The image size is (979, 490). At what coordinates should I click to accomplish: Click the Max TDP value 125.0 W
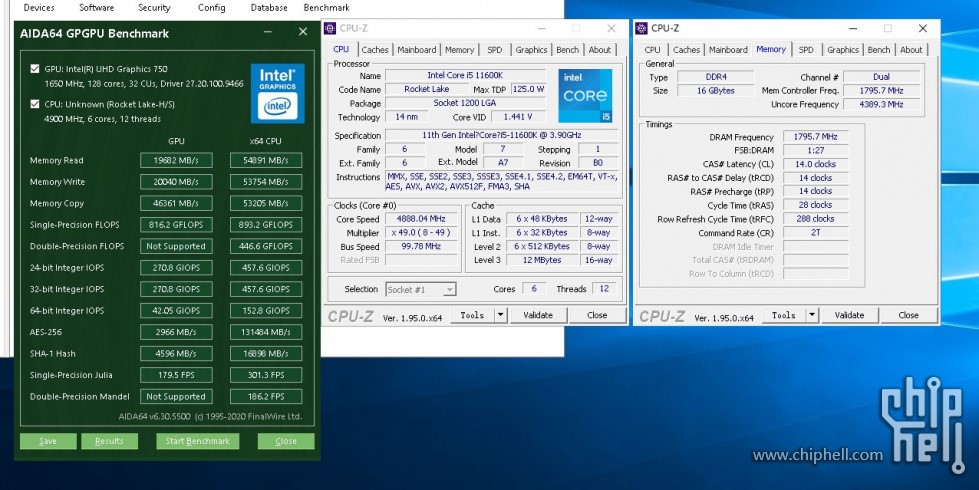click(528, 89)
